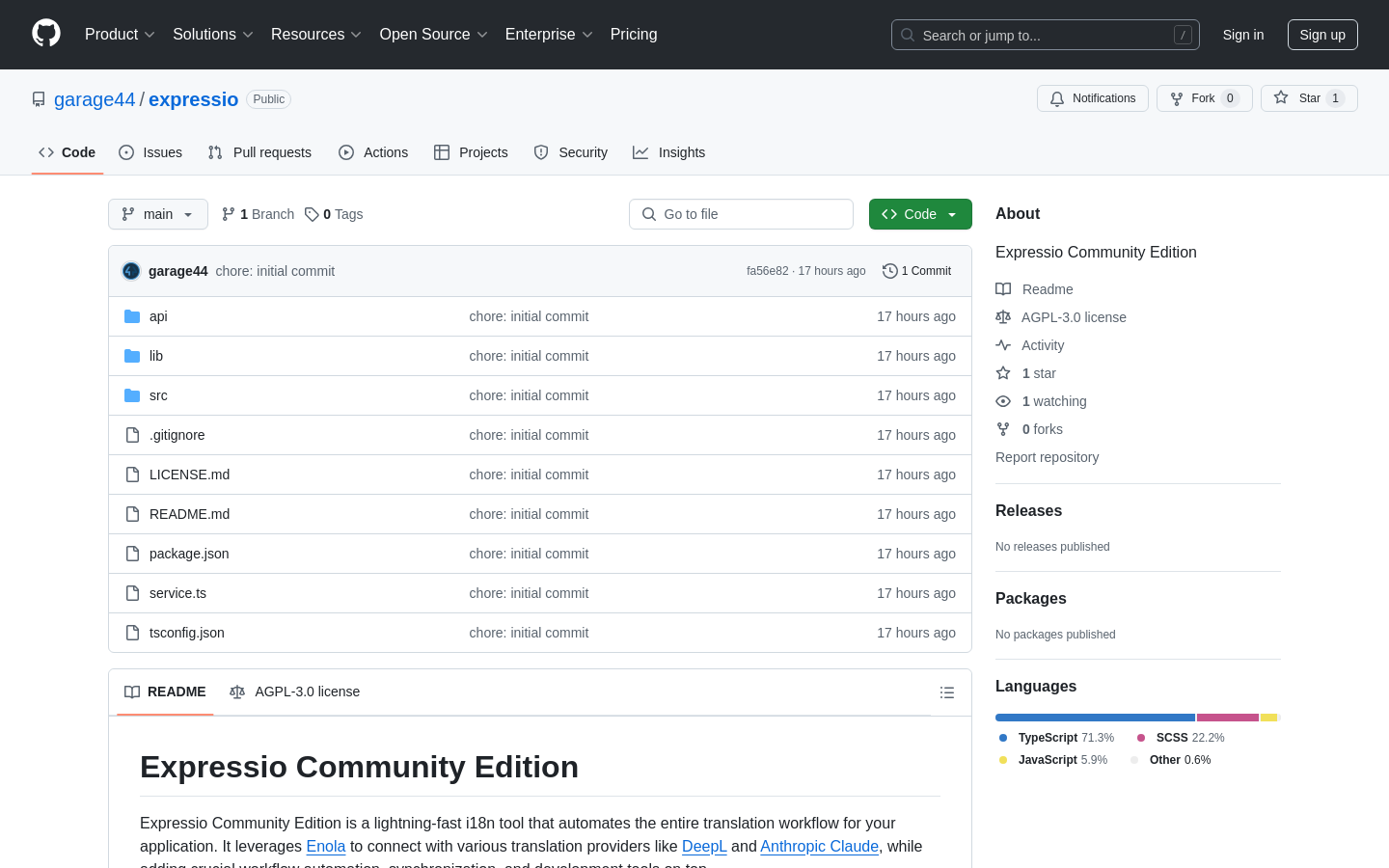Click the service.ts file icon
1389x868 pixels.
pos(132,593)
